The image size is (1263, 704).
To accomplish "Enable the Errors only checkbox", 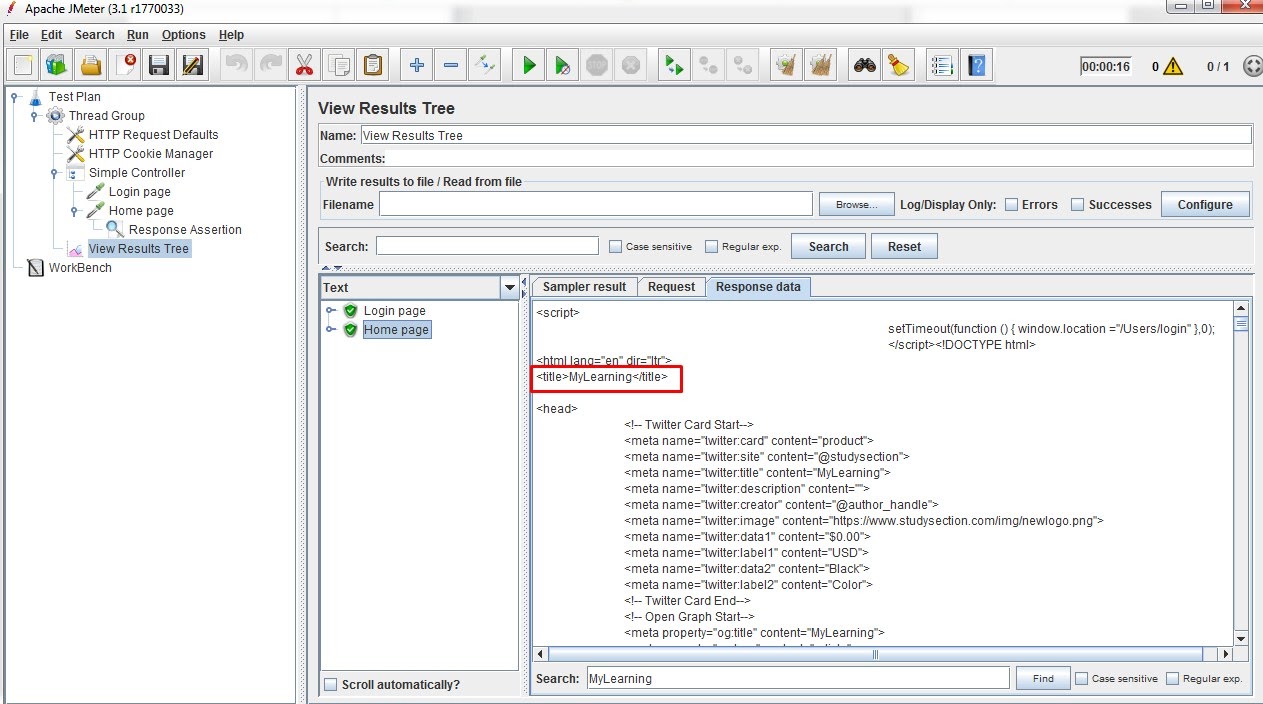I will click(1012, 204).
